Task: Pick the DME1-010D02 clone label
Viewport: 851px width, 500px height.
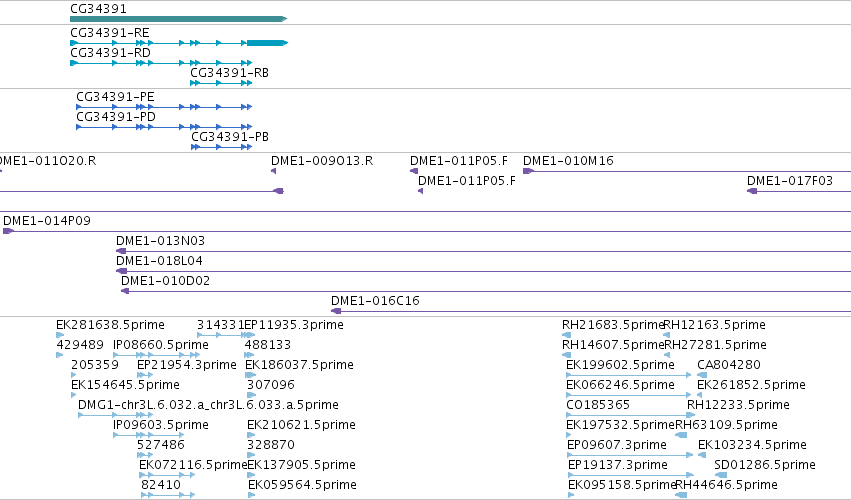Action: coord(165,281)
